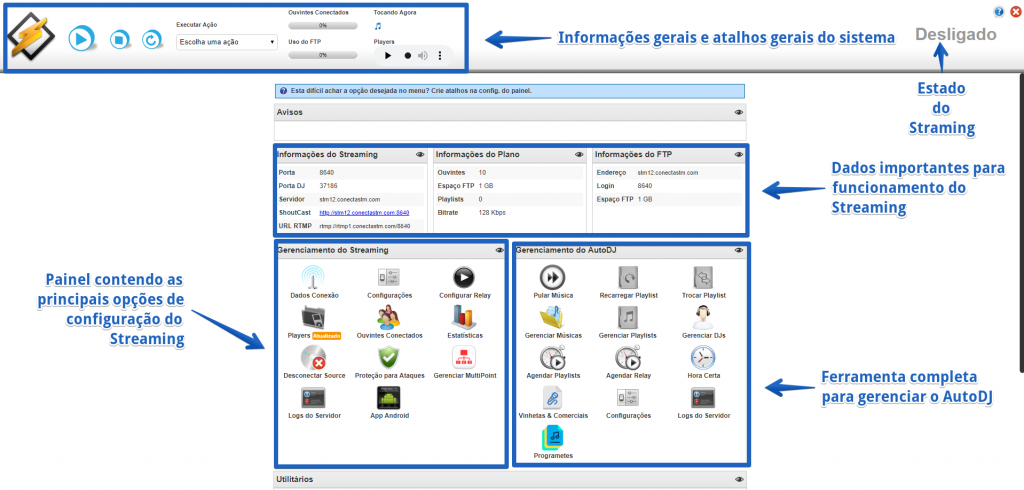This screenshot has width=1024, height=490.
Task: Open Proteção para Ataques shield icon
Action: pyautogui.click(x=390, y=357)
